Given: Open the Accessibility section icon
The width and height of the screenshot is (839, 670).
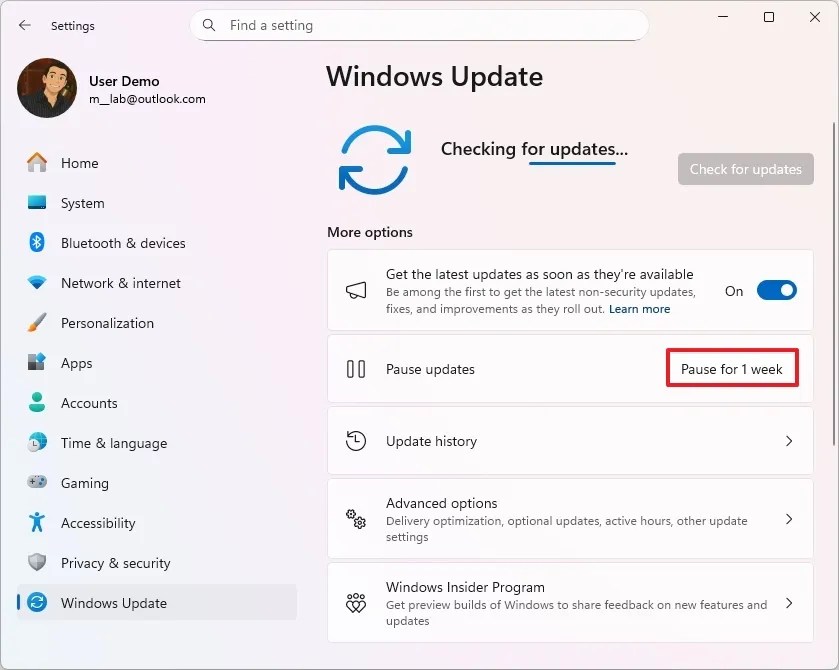Looking at the screenshot, I should [x=35, y=523].
